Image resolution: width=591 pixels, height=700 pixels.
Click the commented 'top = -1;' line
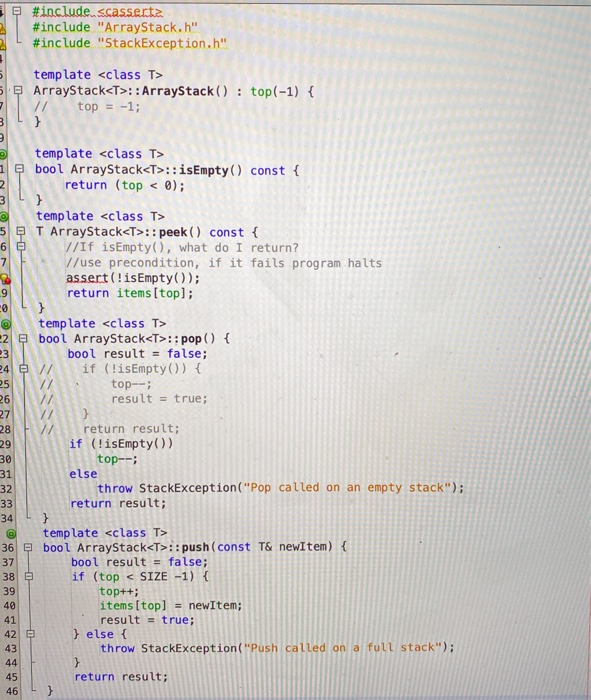click(108, 107)
